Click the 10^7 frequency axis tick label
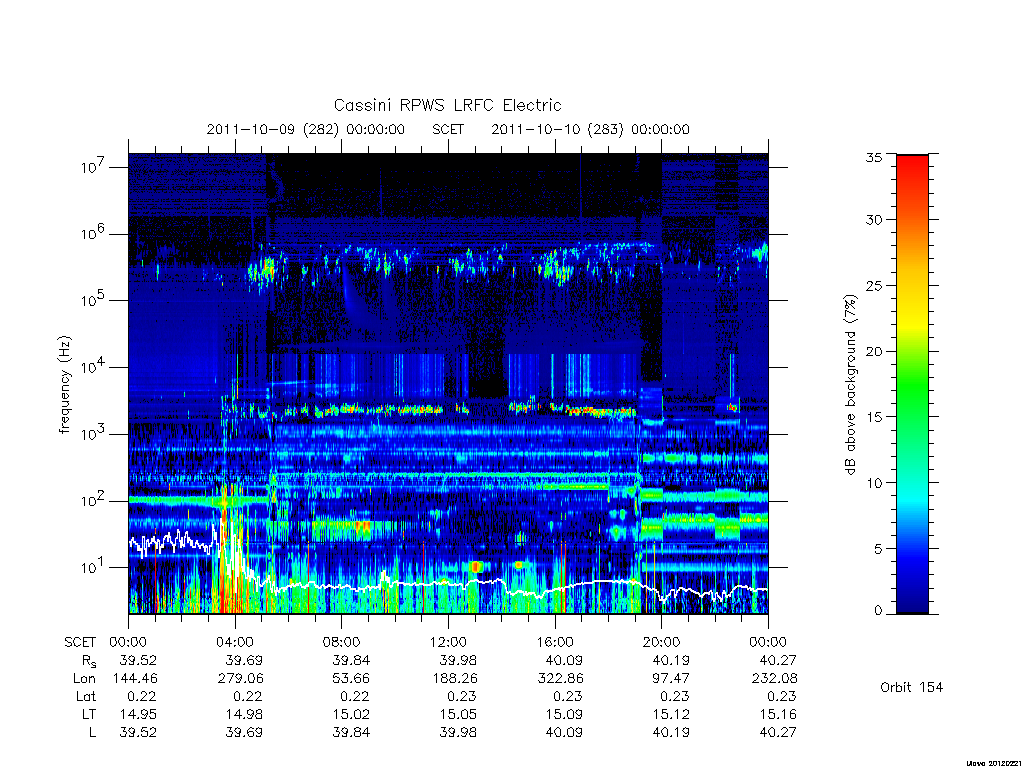Viewport: 1024px width, 768px height. [95, 167]
